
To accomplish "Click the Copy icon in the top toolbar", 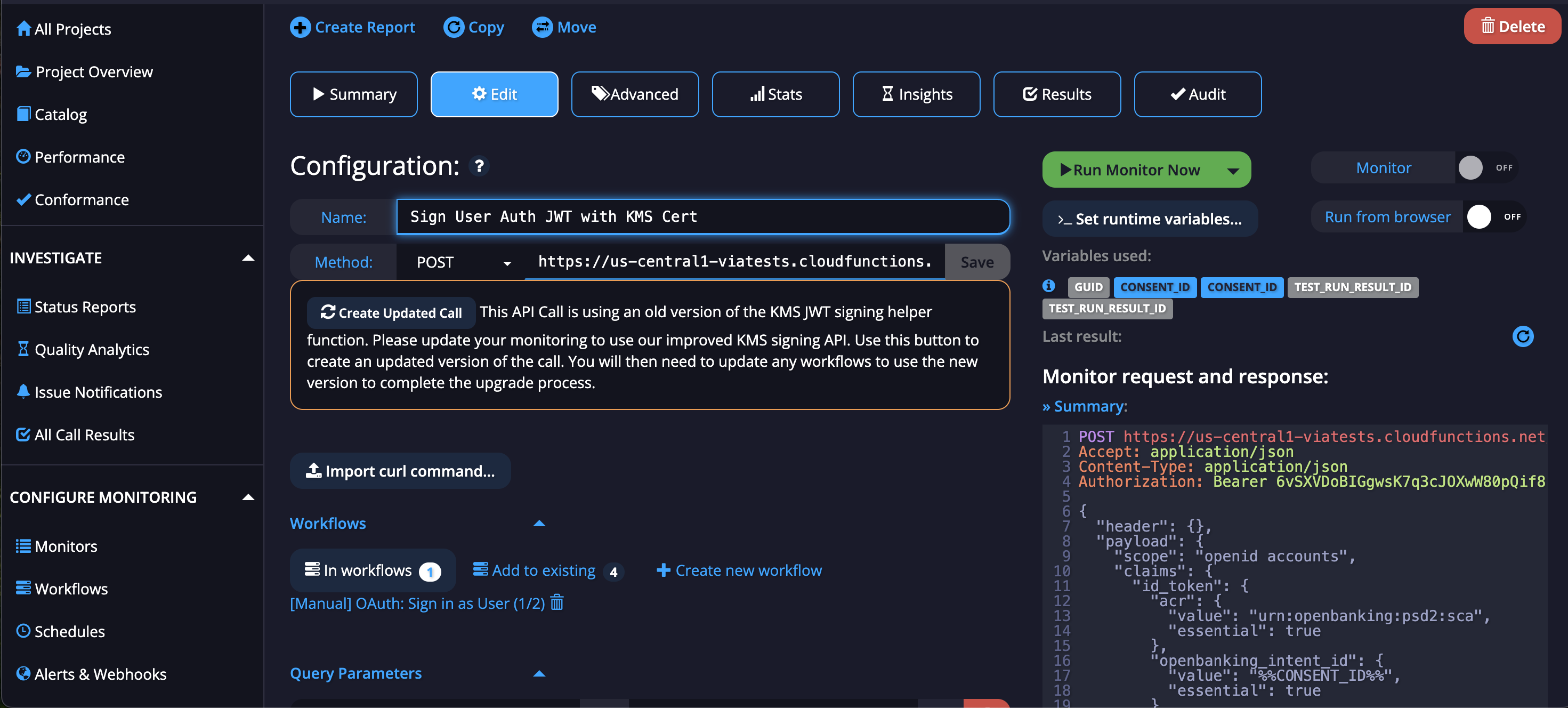I will pyautogui.click(x=454, y=27).
